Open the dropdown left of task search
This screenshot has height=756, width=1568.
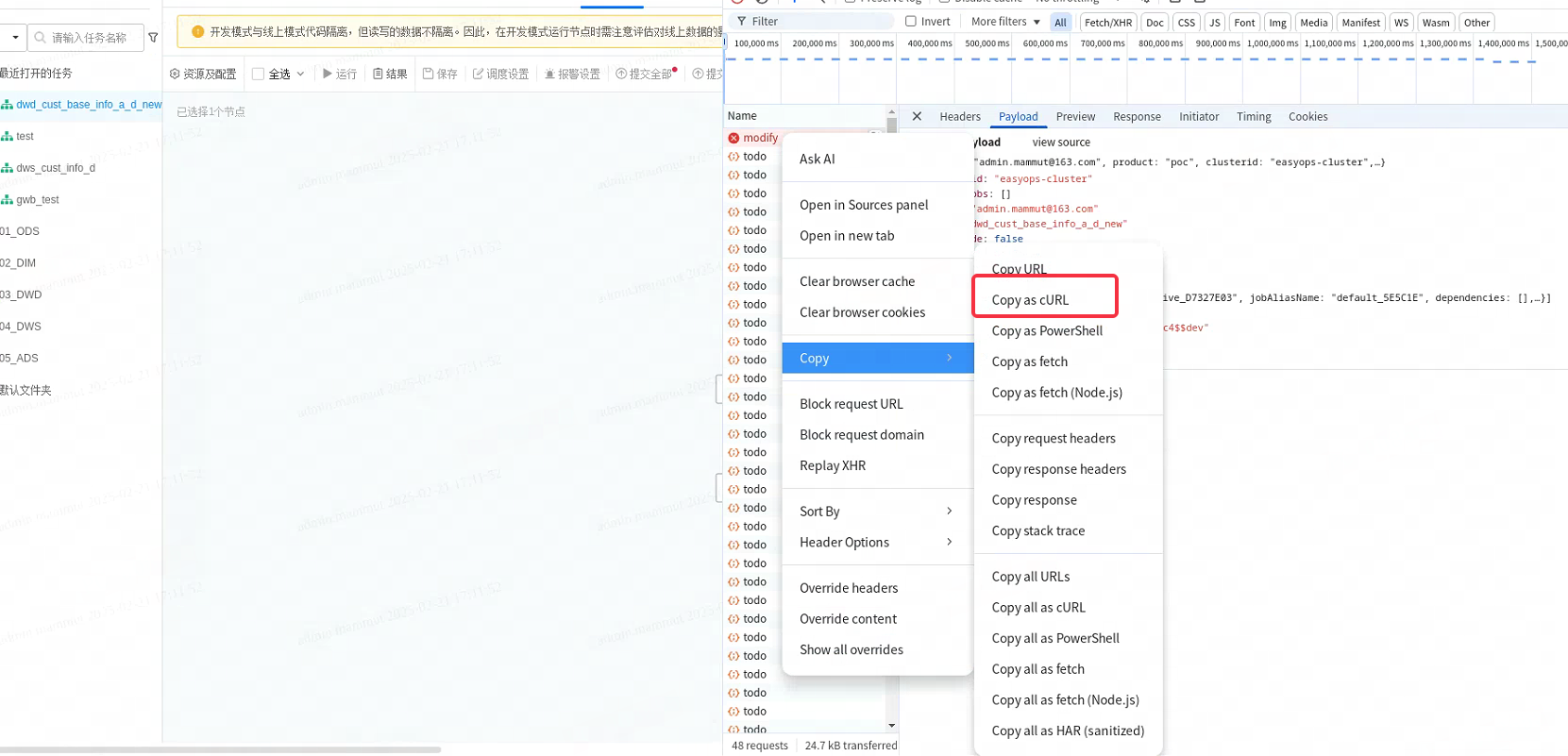click(x=14, y=38)
